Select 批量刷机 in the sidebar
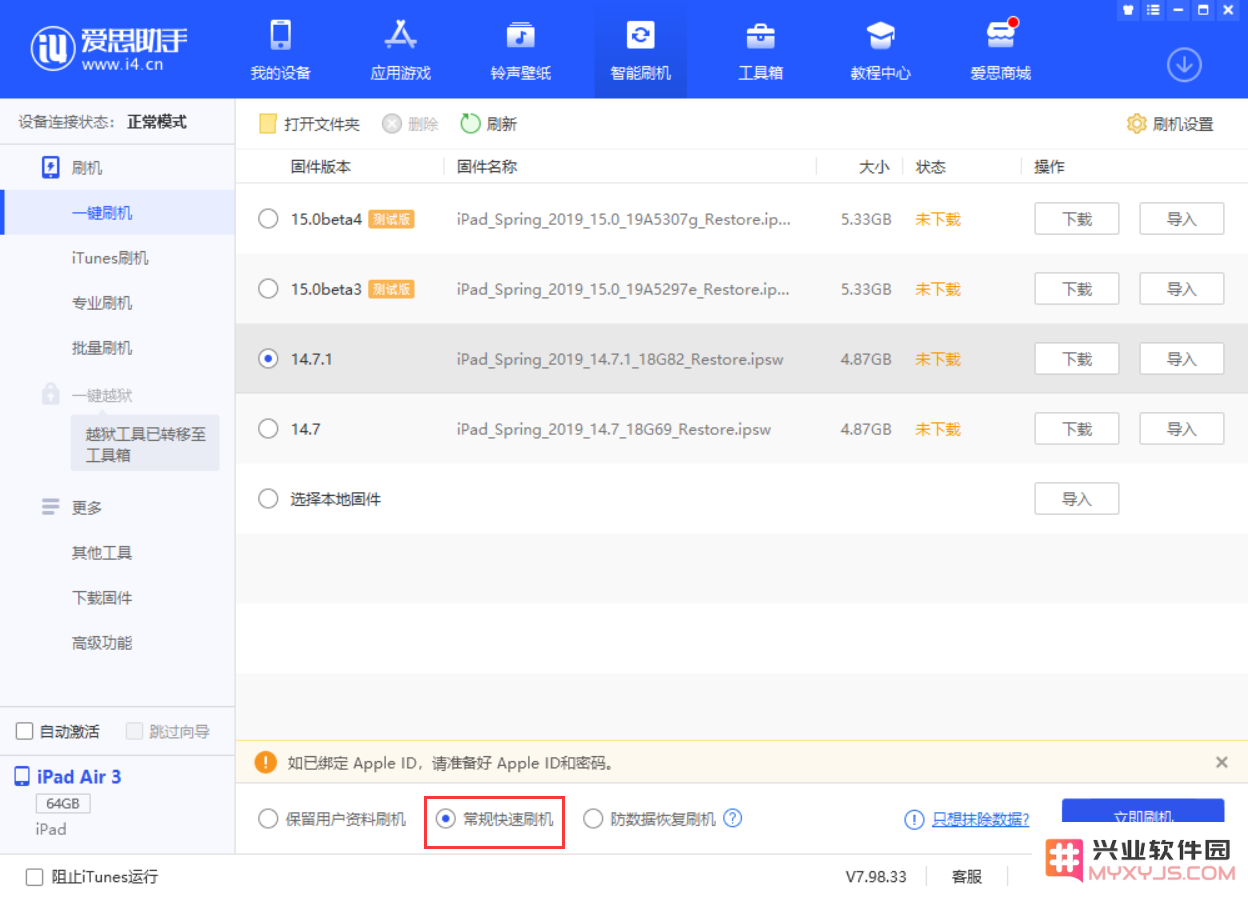Screen dimensions: 1248x897 coord(102,348)
